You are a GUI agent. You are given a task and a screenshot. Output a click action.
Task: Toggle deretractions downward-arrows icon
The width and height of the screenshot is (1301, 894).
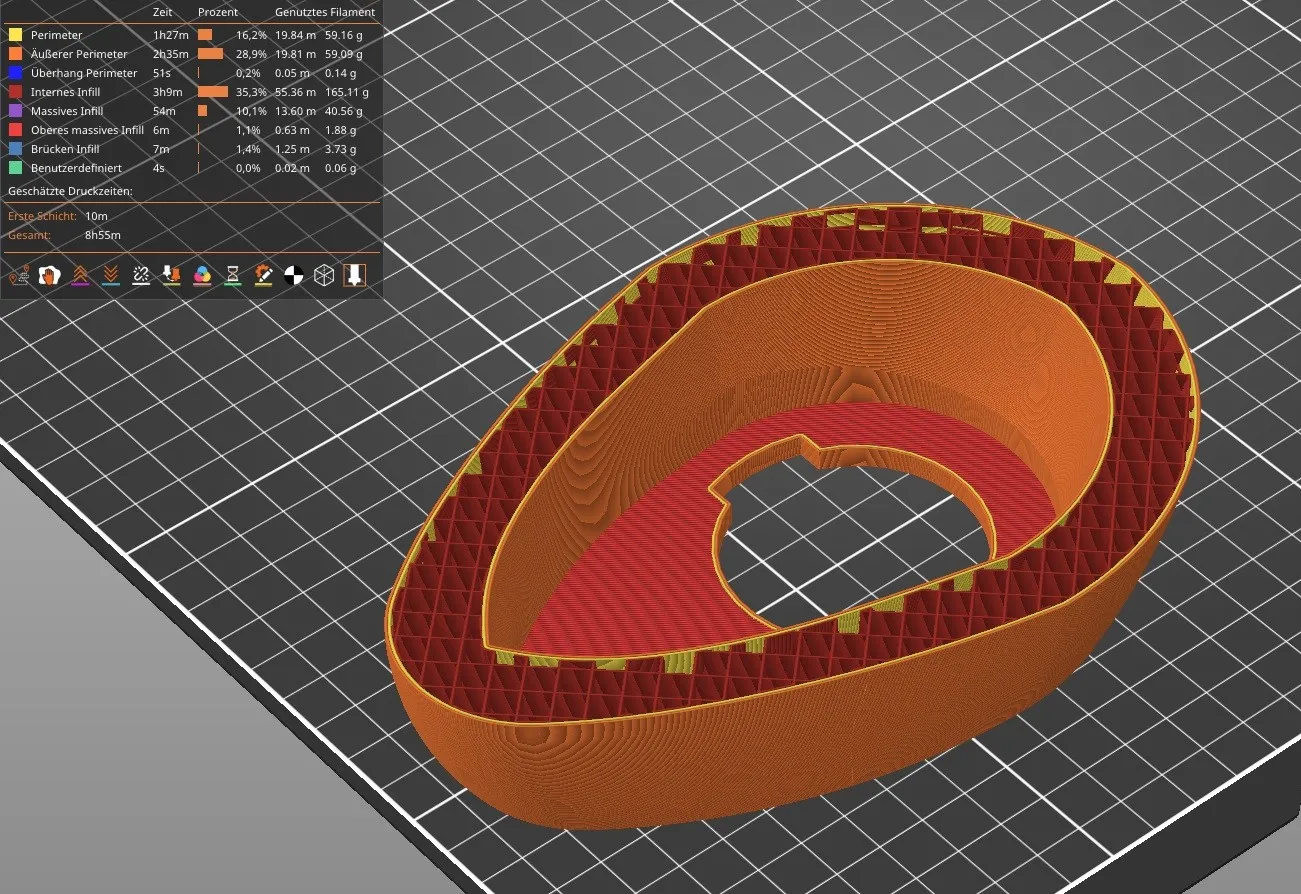coord(110,275)
